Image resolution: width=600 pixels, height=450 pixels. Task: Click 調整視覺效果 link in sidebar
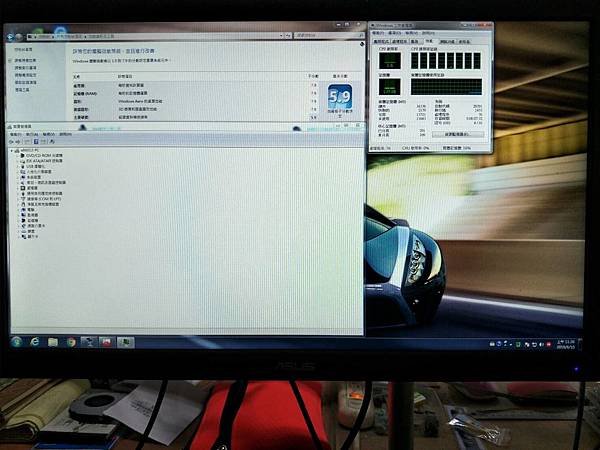tap(25, 60)
